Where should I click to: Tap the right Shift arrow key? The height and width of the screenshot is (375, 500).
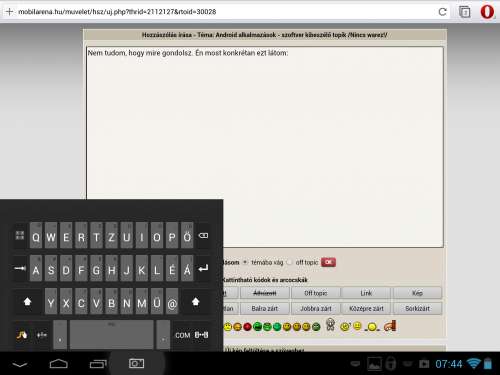pyautogui.click(x=196, y=302)
